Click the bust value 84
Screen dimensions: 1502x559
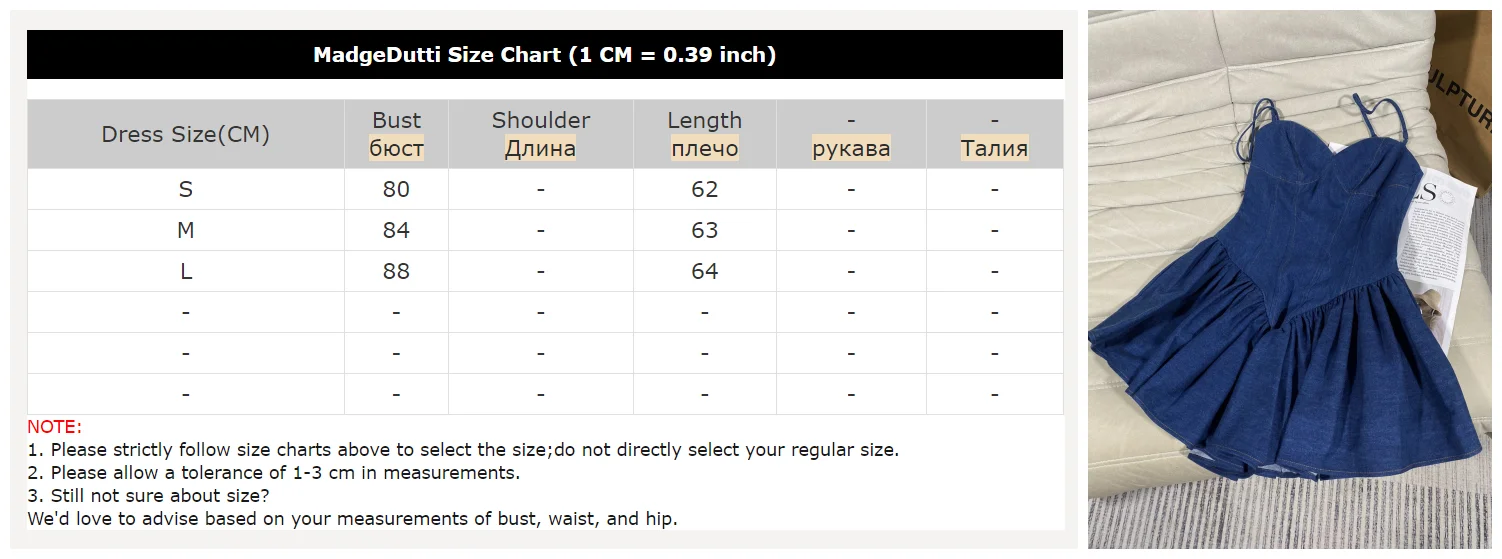coord(396,230)
